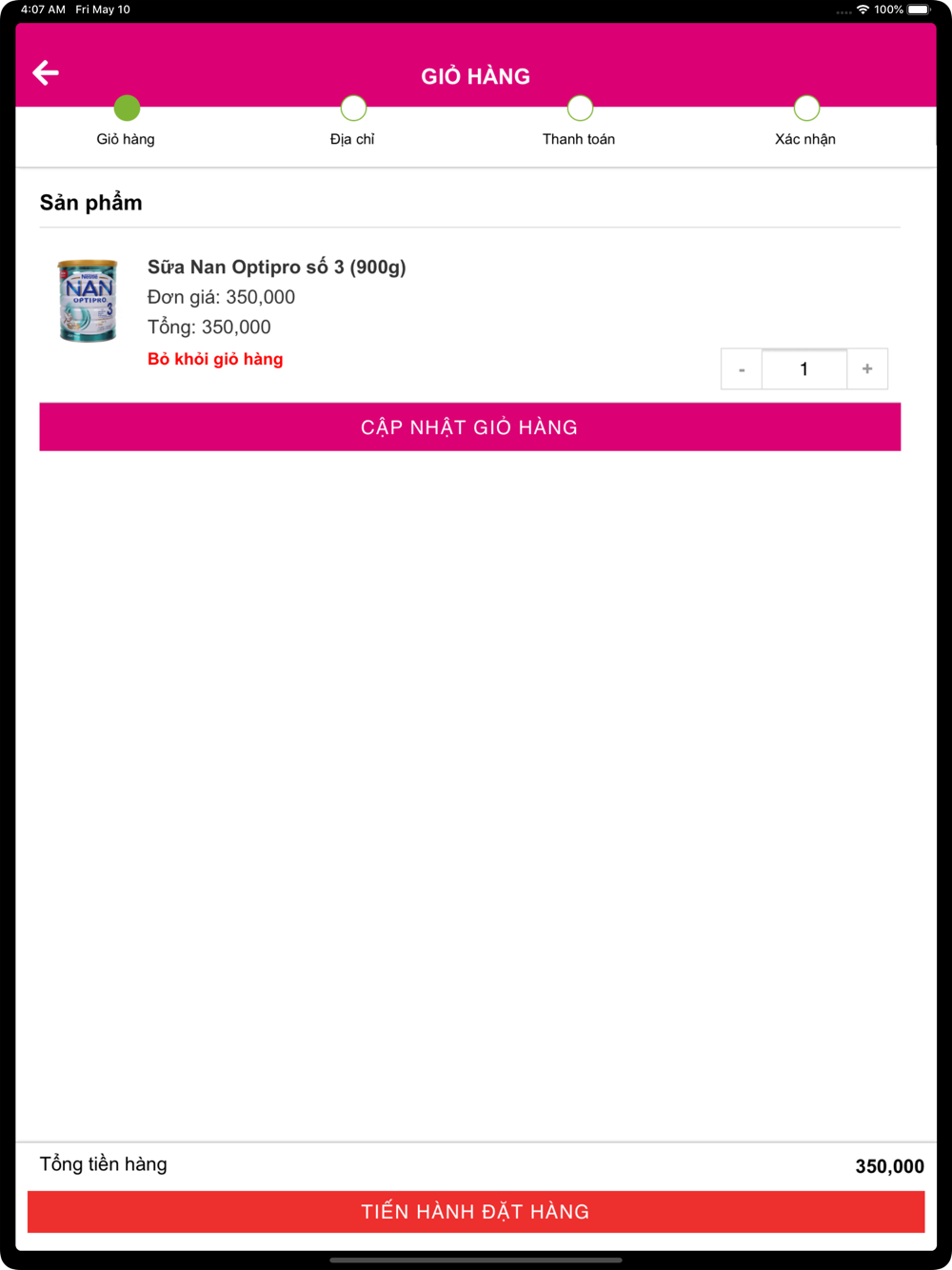952x1270 pixels.
Task: Open the Xác nhận step label
Action: coord(805,139)
